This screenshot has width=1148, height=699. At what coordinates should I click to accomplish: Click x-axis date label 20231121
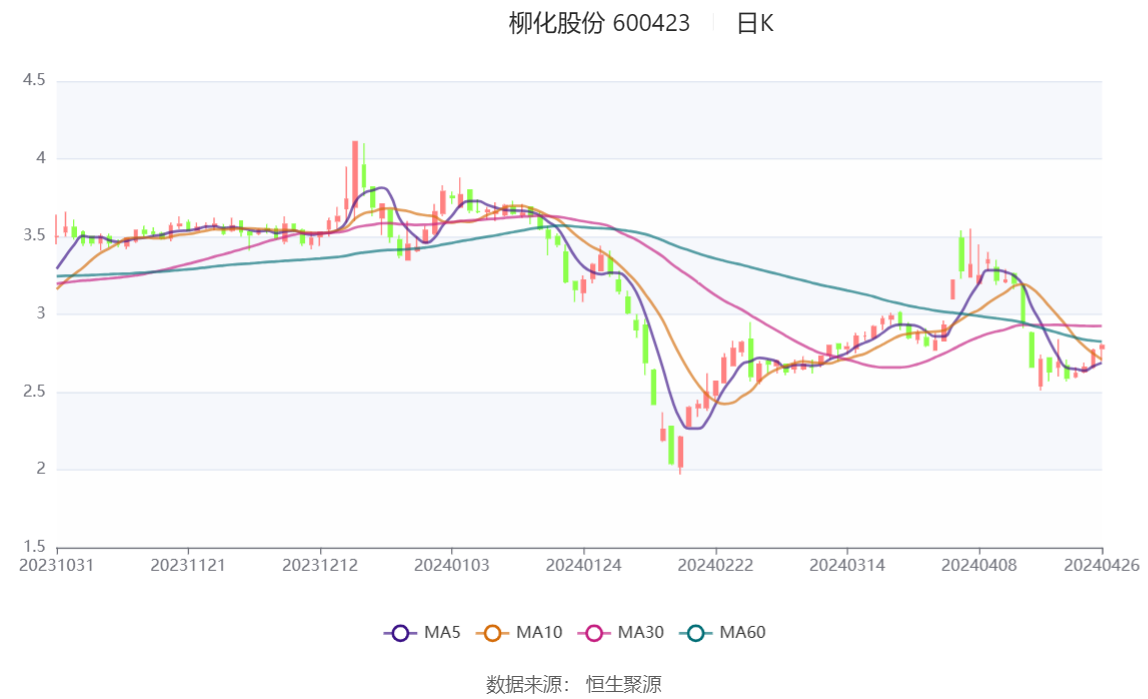tap(188, 566)
